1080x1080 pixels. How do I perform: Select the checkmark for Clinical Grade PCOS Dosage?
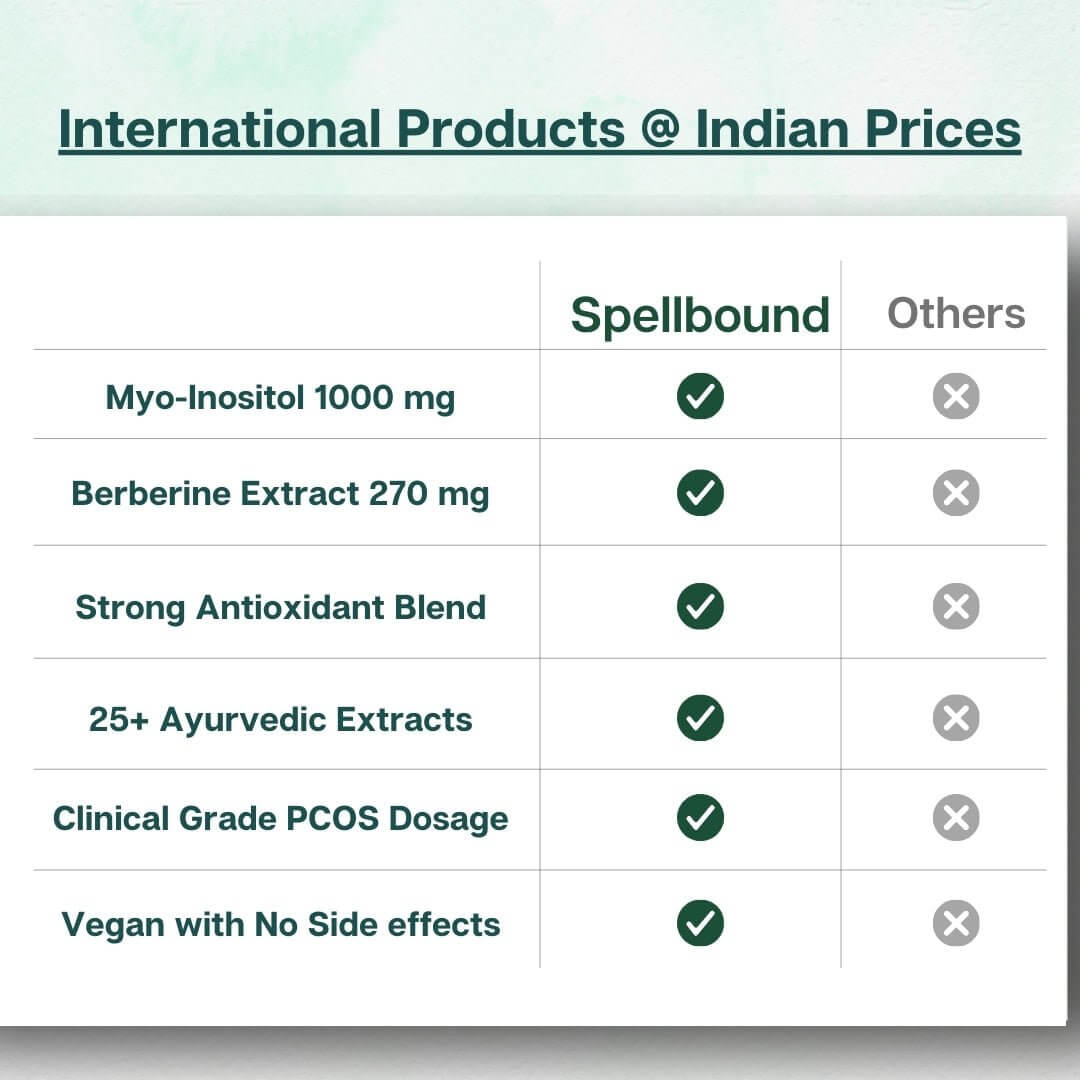700,818
